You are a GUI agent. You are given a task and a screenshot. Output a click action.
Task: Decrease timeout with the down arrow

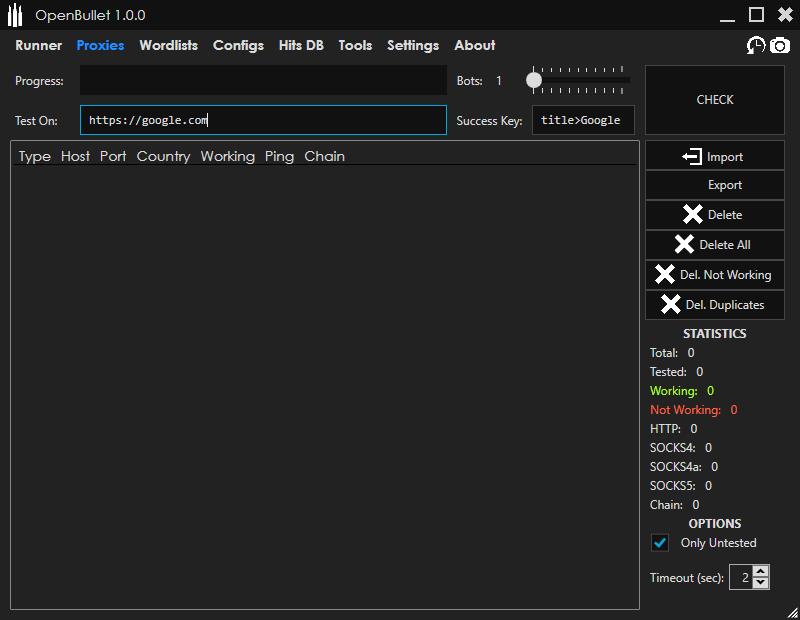coord(761,583)
